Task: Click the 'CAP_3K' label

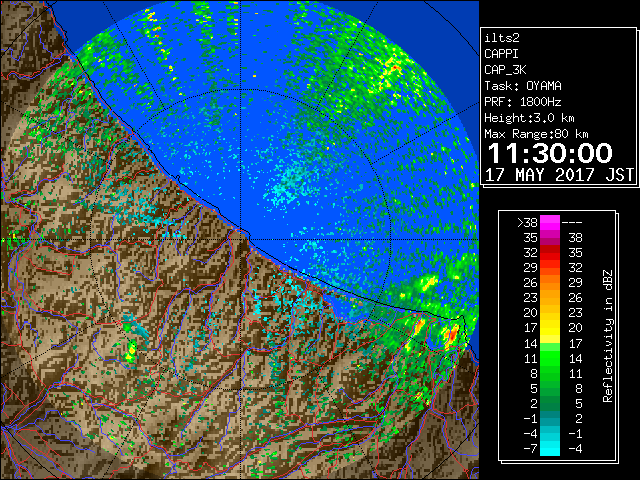Action: pyautogui.click(x=505, y=70)
